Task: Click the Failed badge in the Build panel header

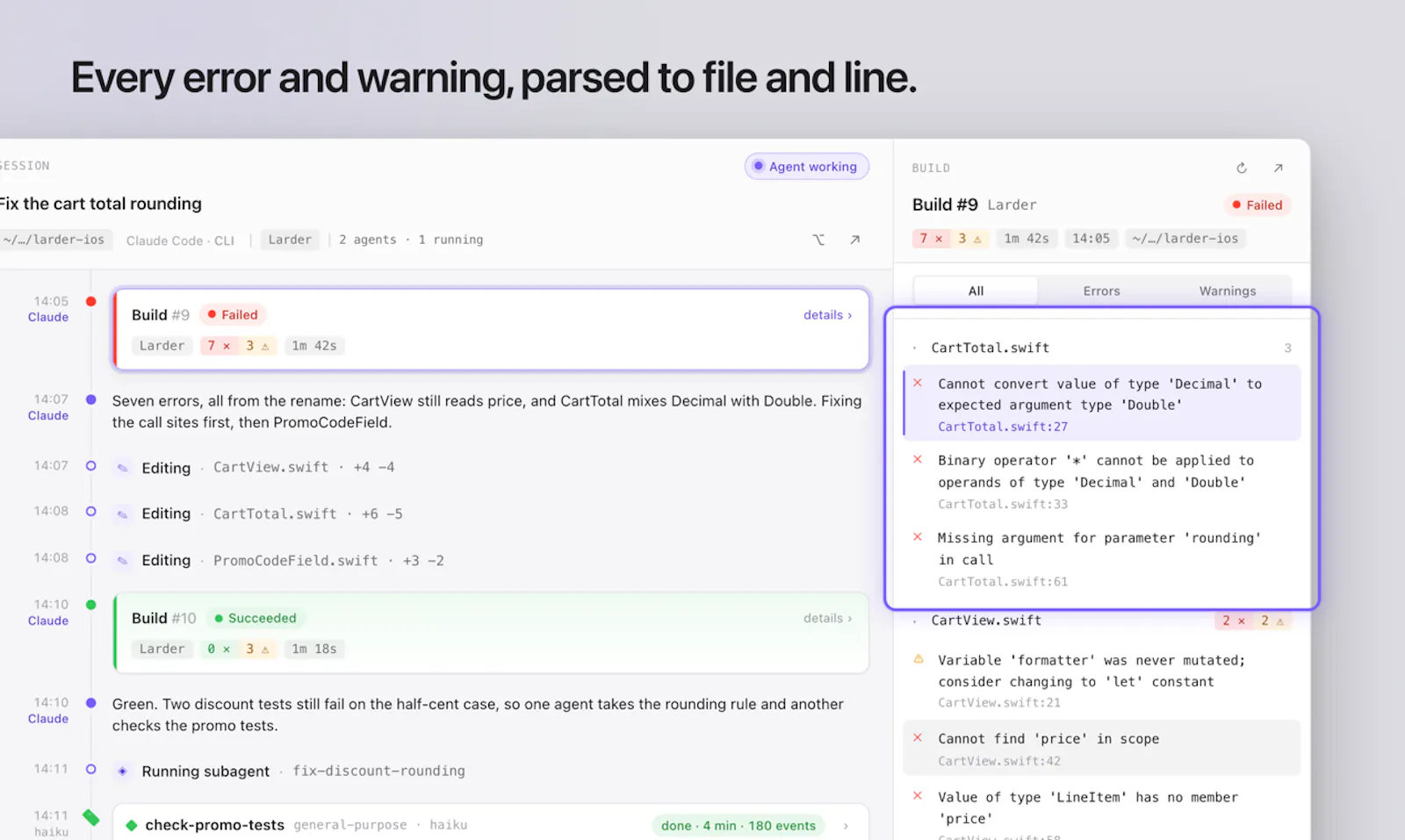Action: (x=1257, y=205)
